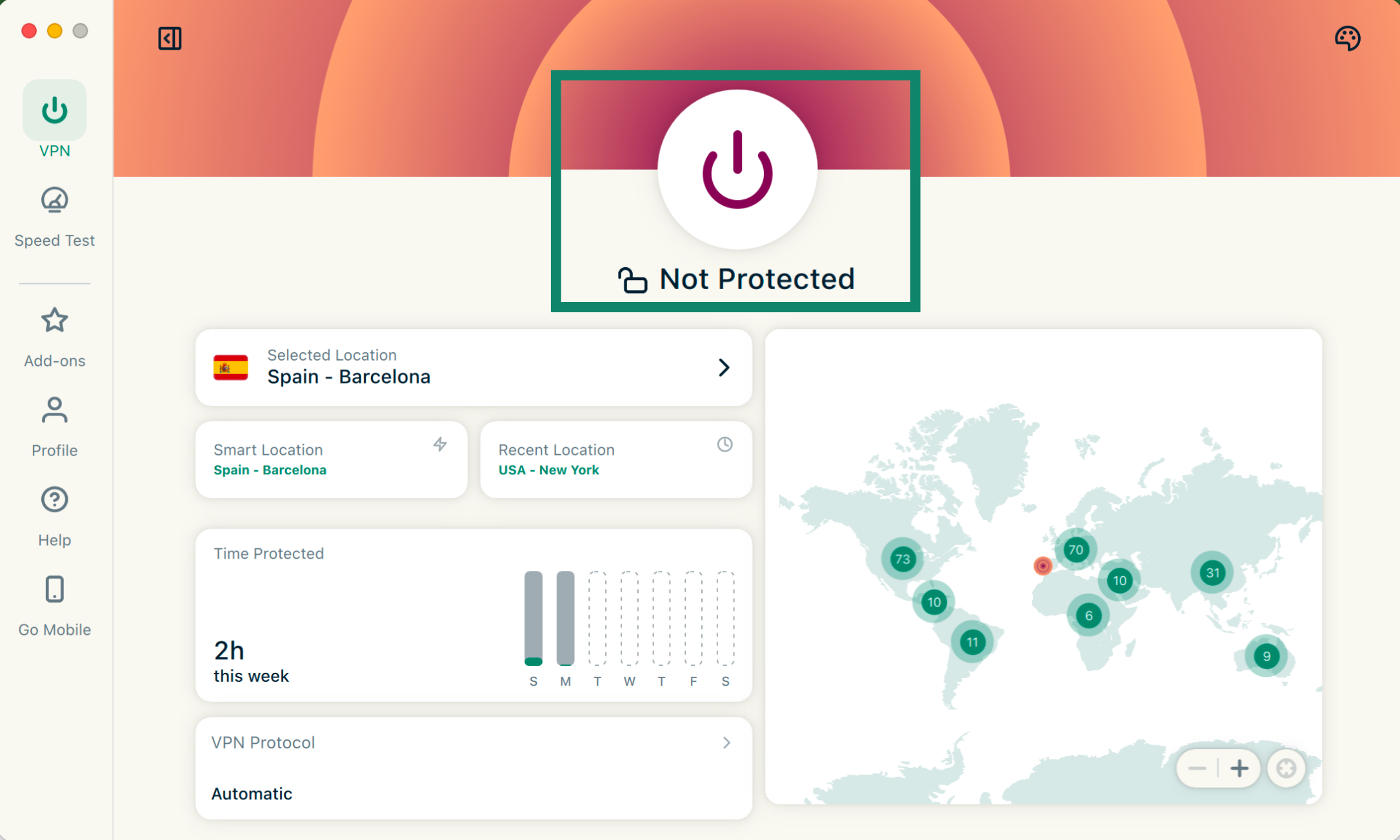Recenter the map with target icon
This screenshot has width=1400, height=840.
[x=1286, y=768]
